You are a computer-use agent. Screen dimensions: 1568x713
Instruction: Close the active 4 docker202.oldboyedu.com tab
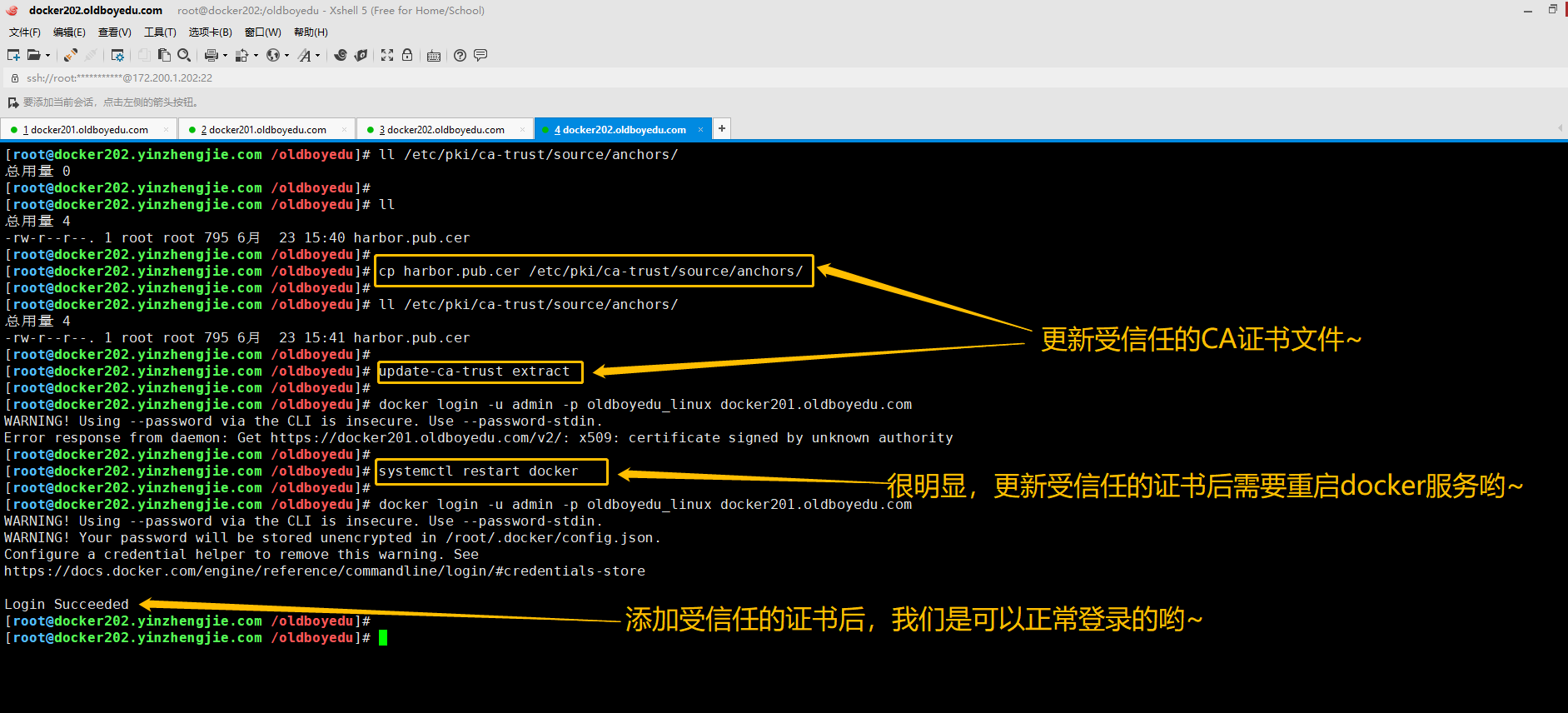(x=700, y=129)
